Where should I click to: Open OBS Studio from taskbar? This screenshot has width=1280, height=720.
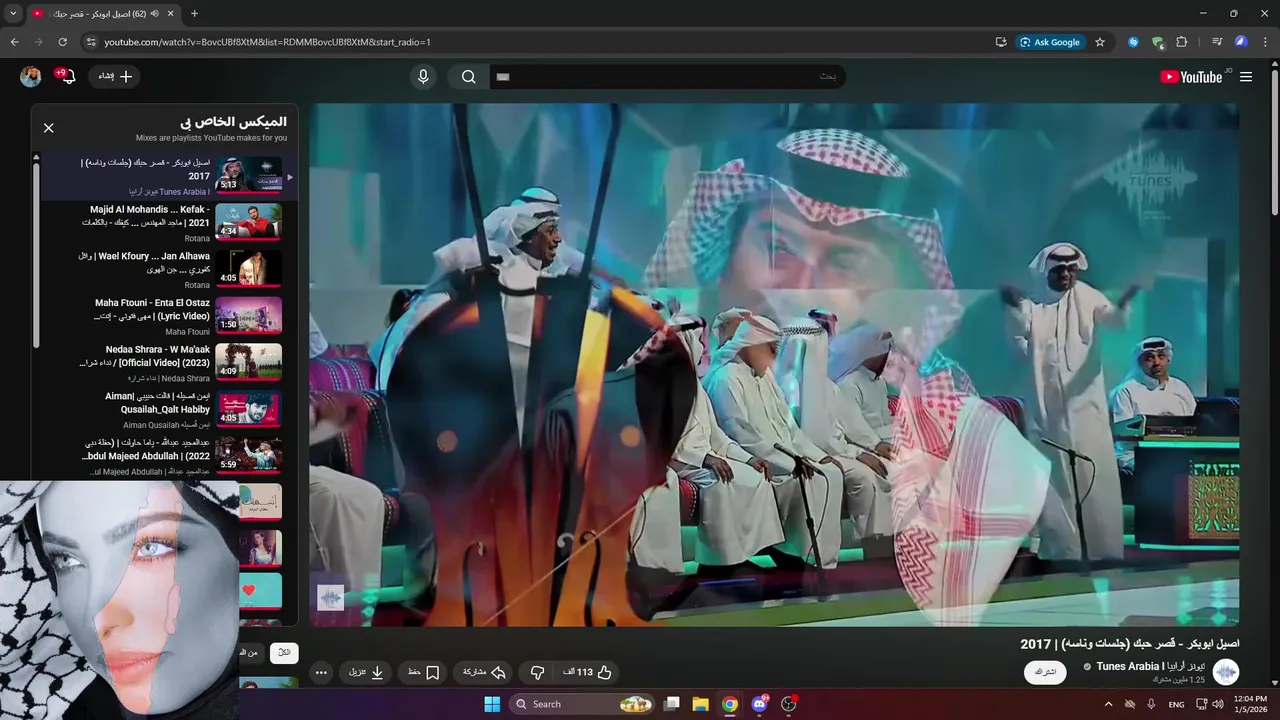(x=788, y=704)
